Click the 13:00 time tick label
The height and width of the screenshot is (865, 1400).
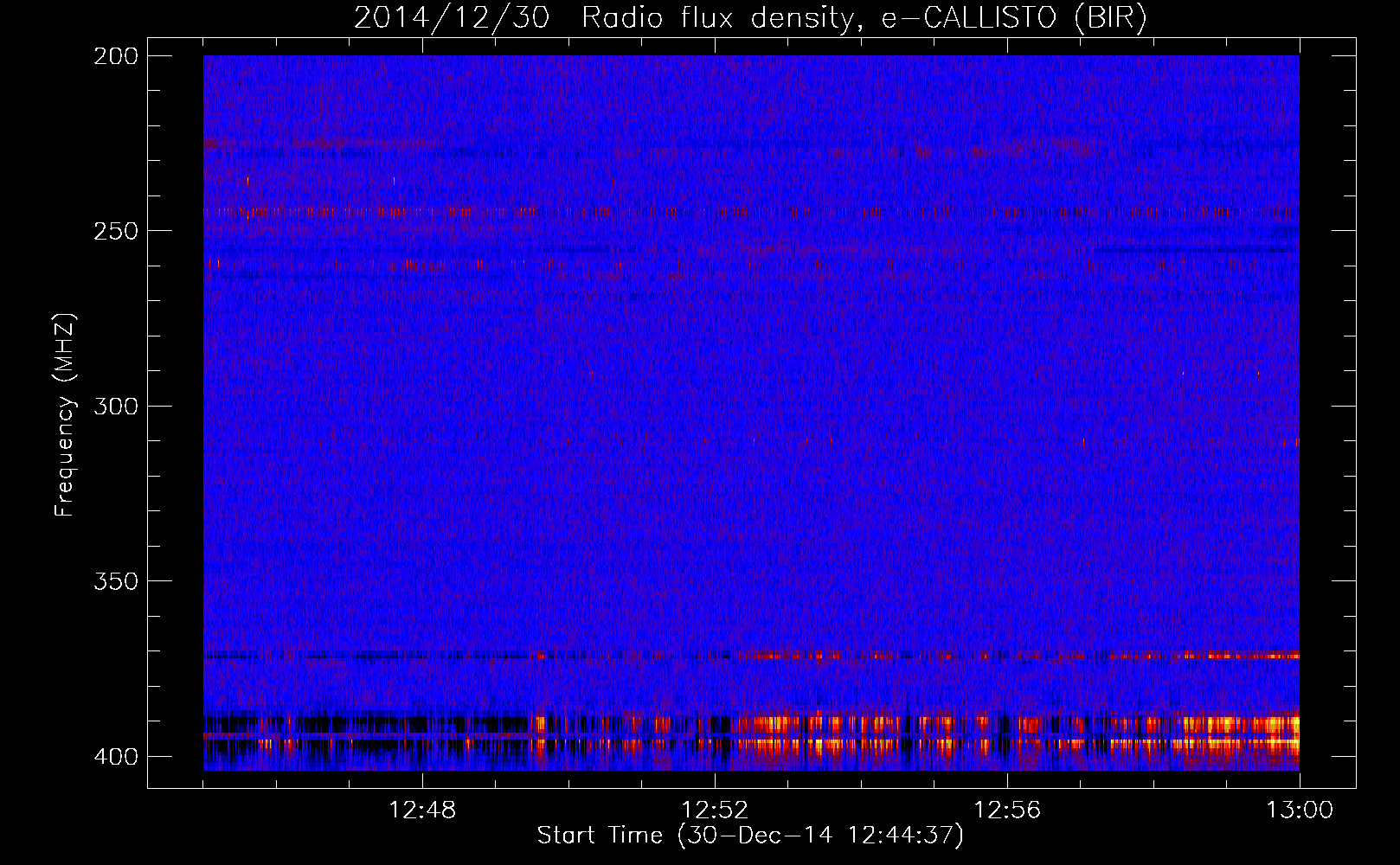coord(1300,811)
